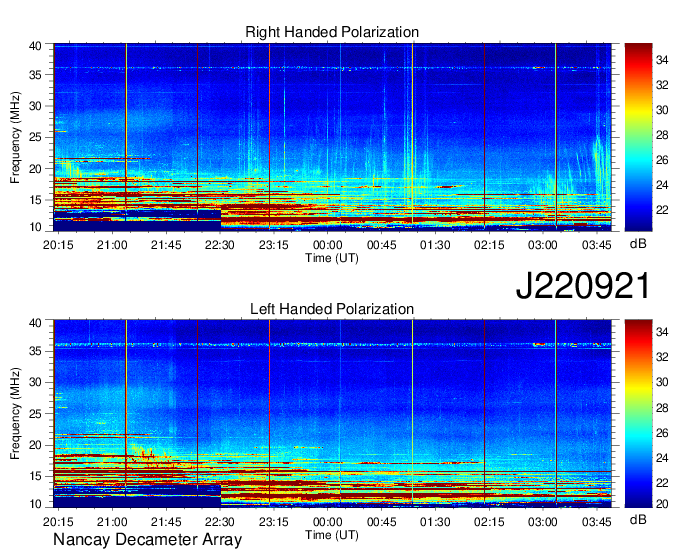Click the 15 frequency tick of right-handed plot
This screenshot has height=552, width=680.
pyautogui.click(x=35, y=200)
